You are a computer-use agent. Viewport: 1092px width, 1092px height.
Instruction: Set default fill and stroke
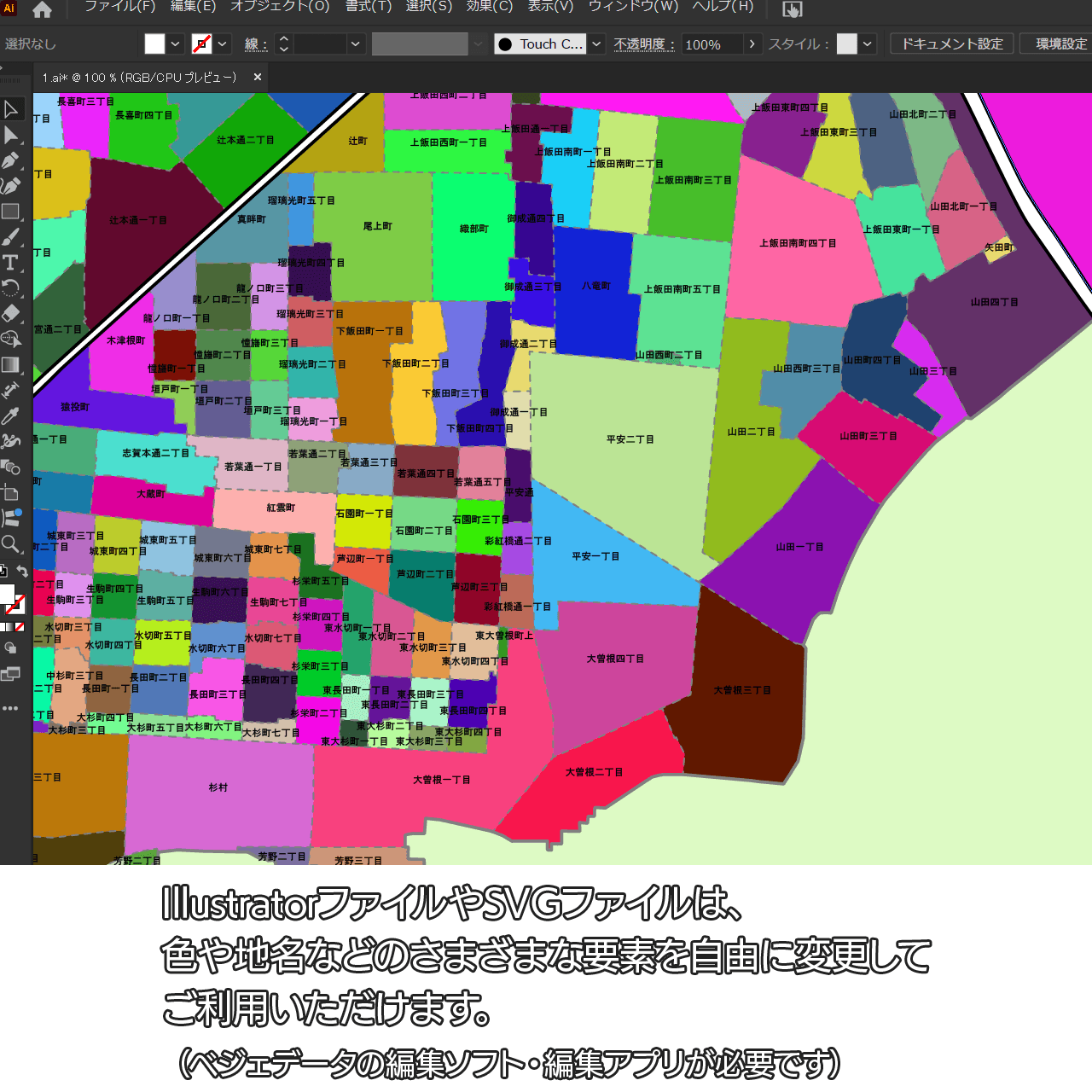tap(3, 572)
